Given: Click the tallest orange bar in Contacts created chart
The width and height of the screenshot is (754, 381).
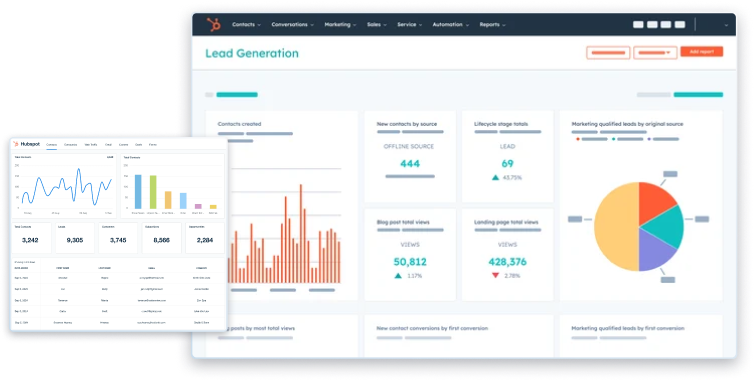Looking at the screenshot, I should (x=301, y=233).
